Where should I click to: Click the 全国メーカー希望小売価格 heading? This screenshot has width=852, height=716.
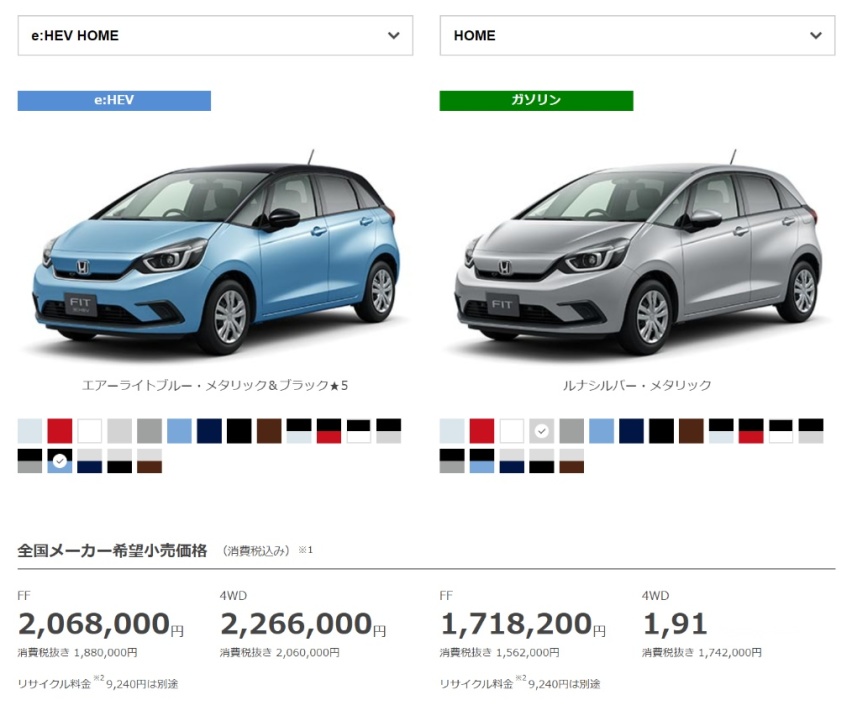click(112, 550)
